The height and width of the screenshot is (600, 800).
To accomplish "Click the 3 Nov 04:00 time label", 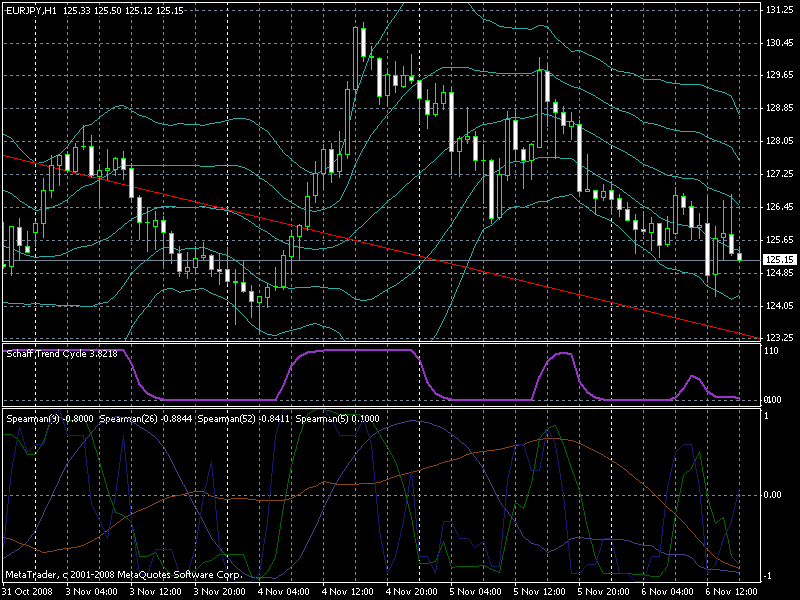I will [x=92, y=592].
